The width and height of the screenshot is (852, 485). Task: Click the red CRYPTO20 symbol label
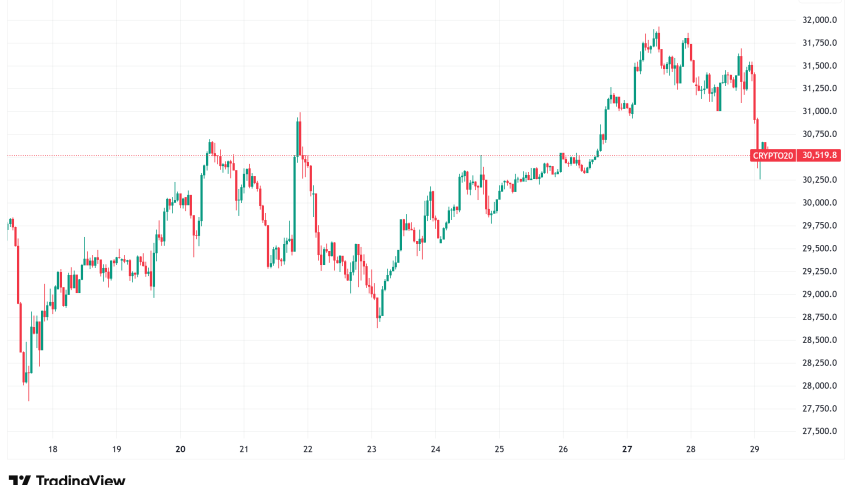tap(772, 155)
